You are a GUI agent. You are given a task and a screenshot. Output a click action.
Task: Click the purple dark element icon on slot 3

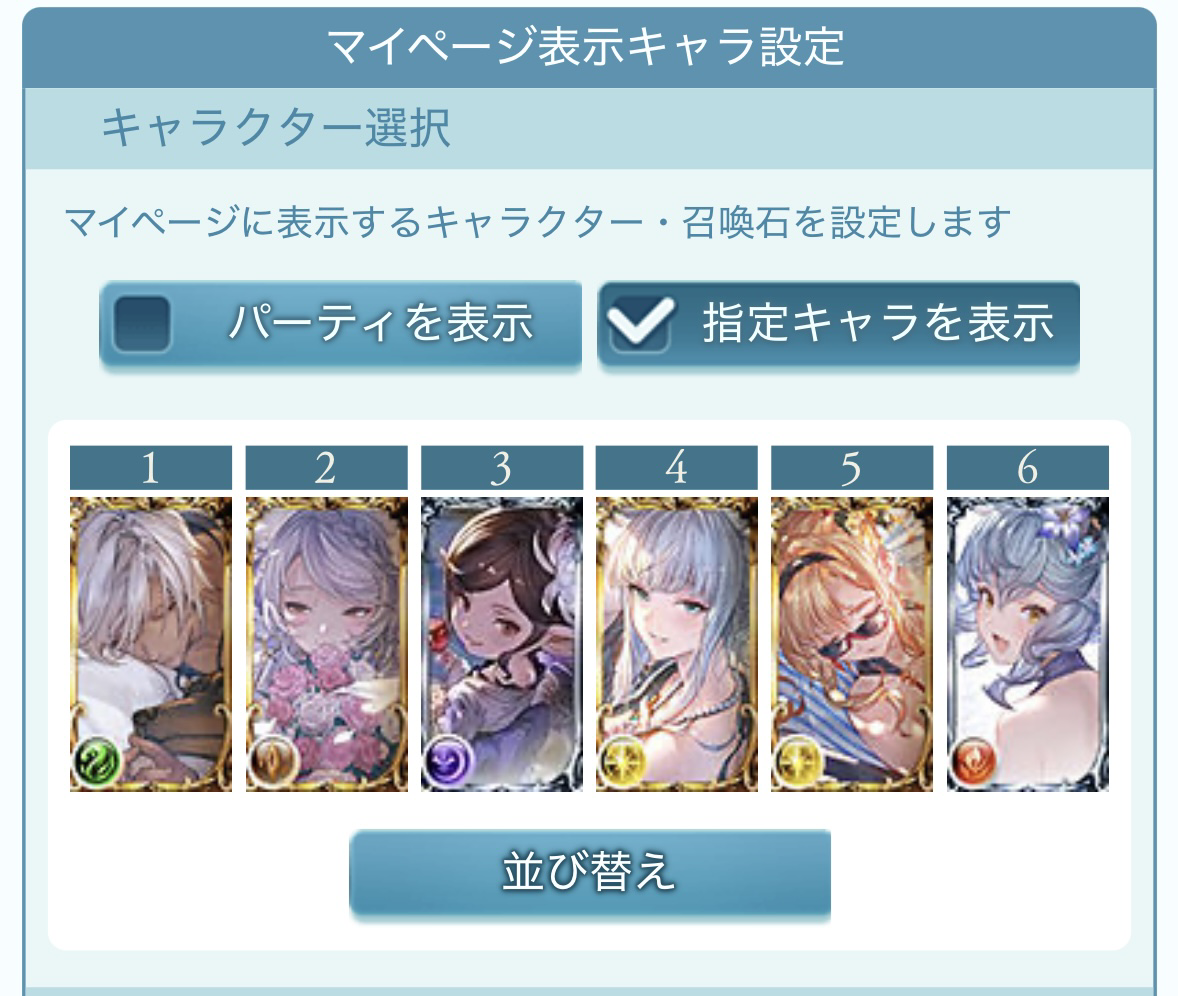[448, 762]
